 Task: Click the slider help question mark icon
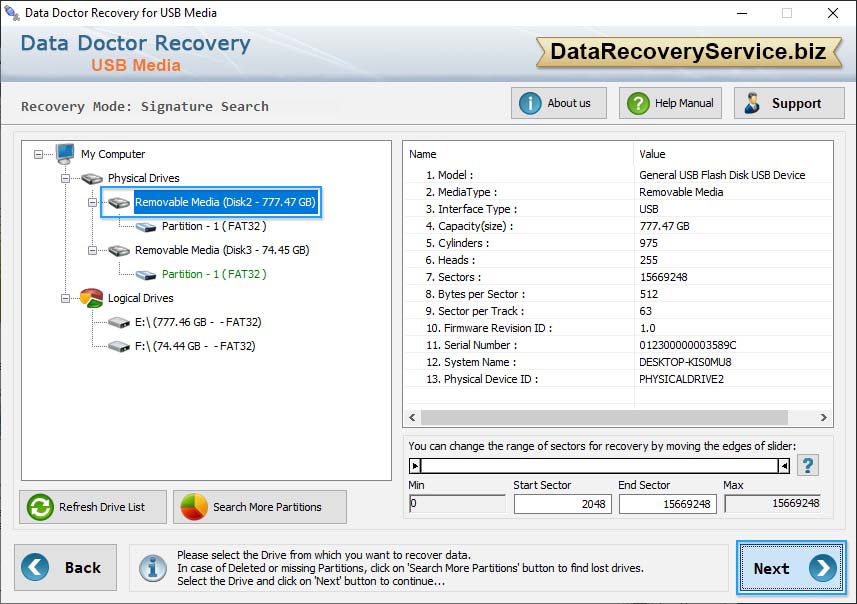pyautogui.click(x=807, y=466)
